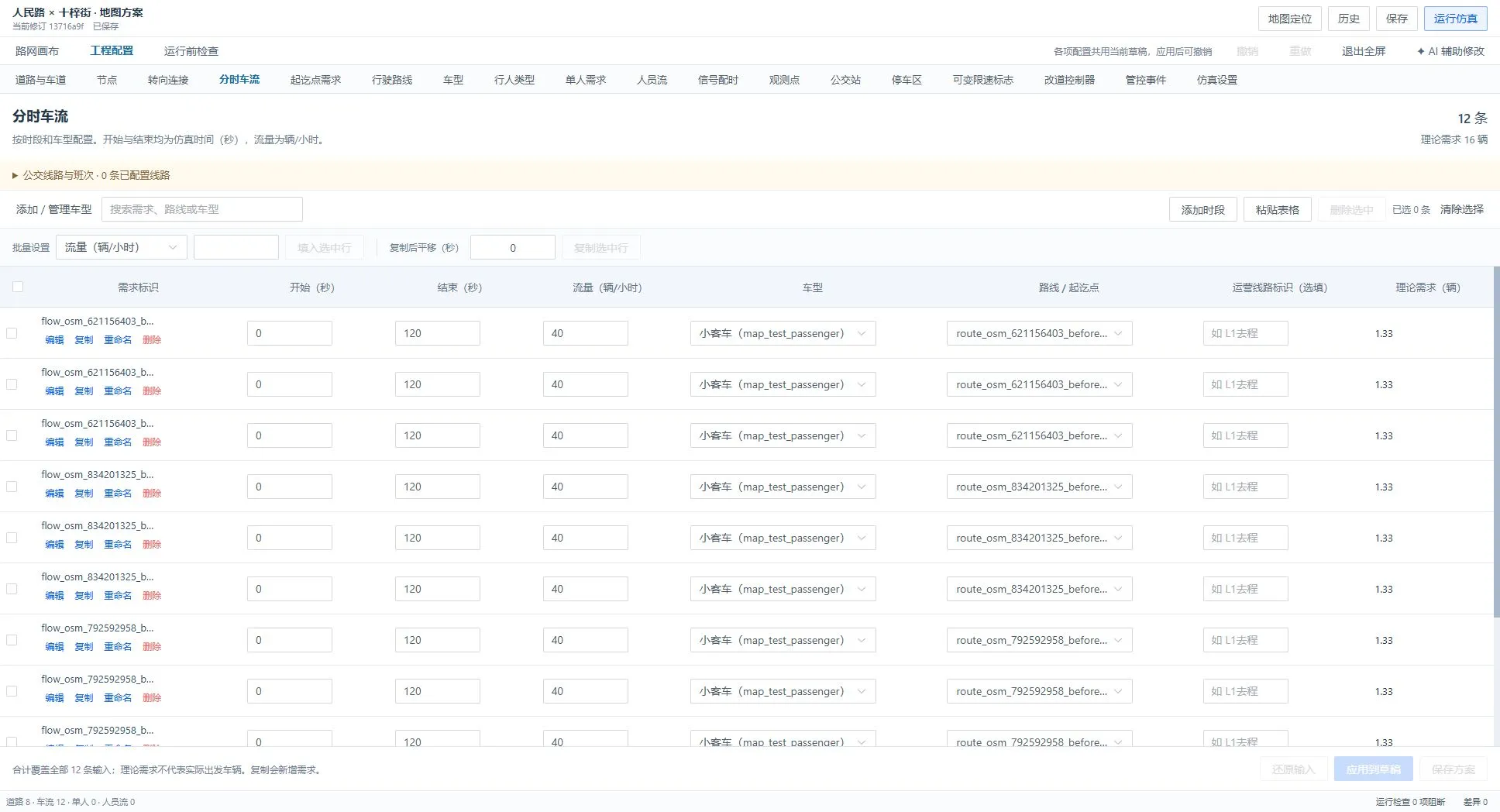The image size is (1500, 812).
Task: Click the 地图定位 button
Action: [x=1290, y=19]
